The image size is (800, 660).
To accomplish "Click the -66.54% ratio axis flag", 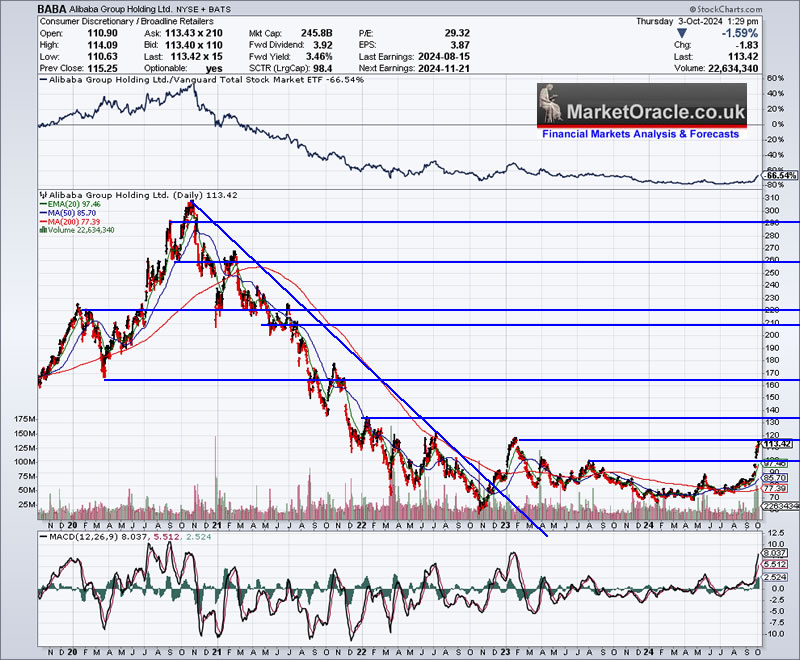I will pos(780,175).
